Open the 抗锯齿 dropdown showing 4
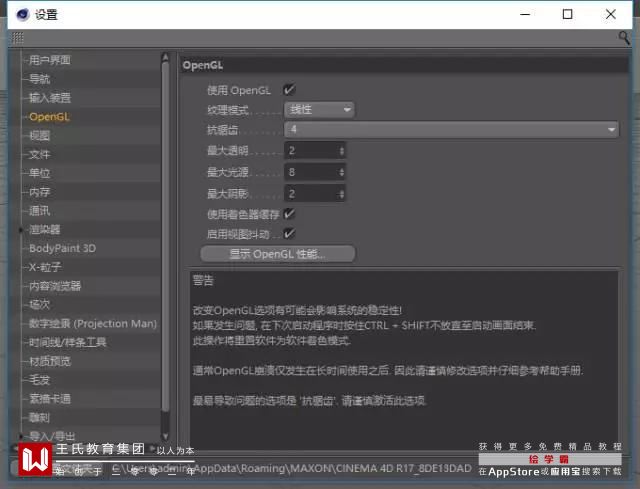The width and height of the screenshot is (640, 489). click(451, 129)
